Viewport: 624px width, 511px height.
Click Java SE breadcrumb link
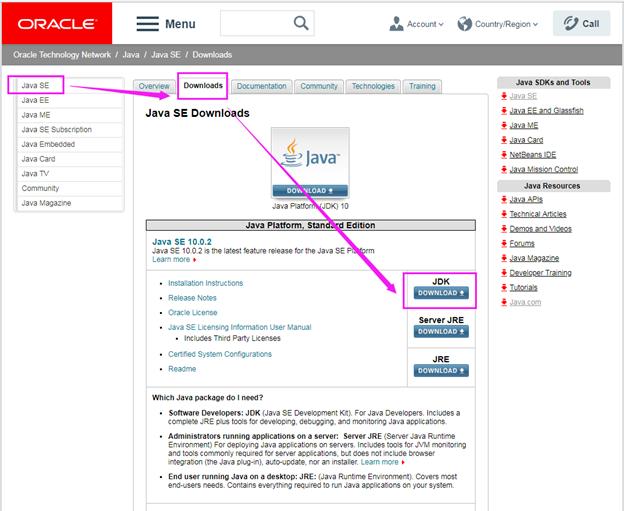166,55
